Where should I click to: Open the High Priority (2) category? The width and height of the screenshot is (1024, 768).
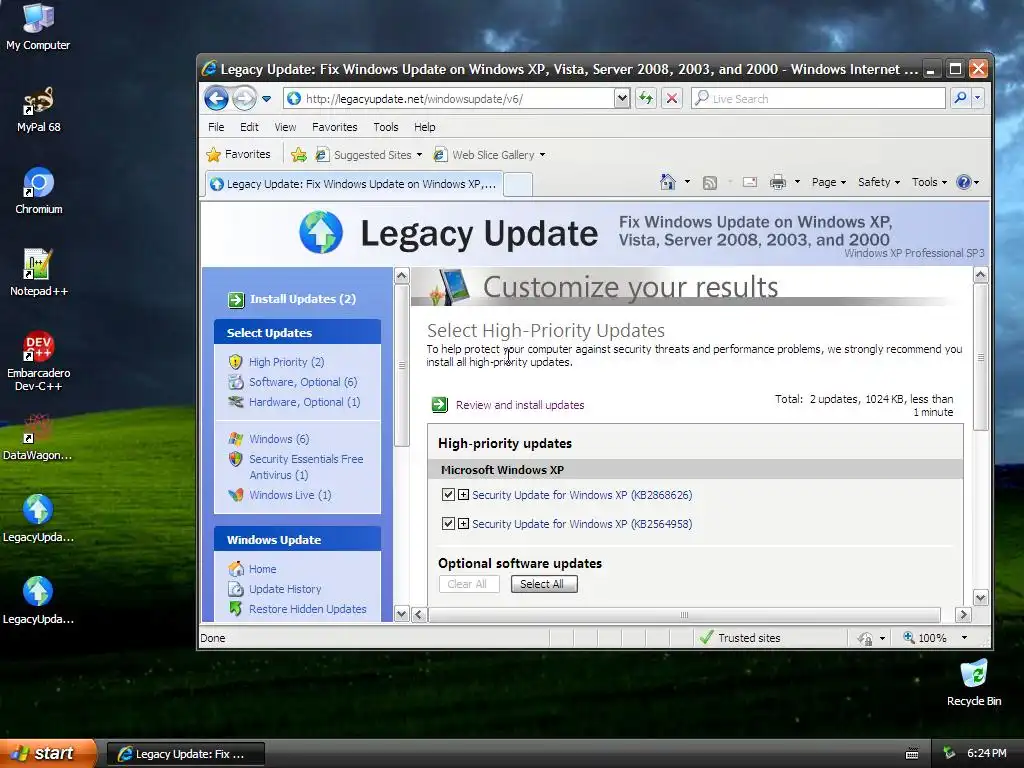coord(286,362)
